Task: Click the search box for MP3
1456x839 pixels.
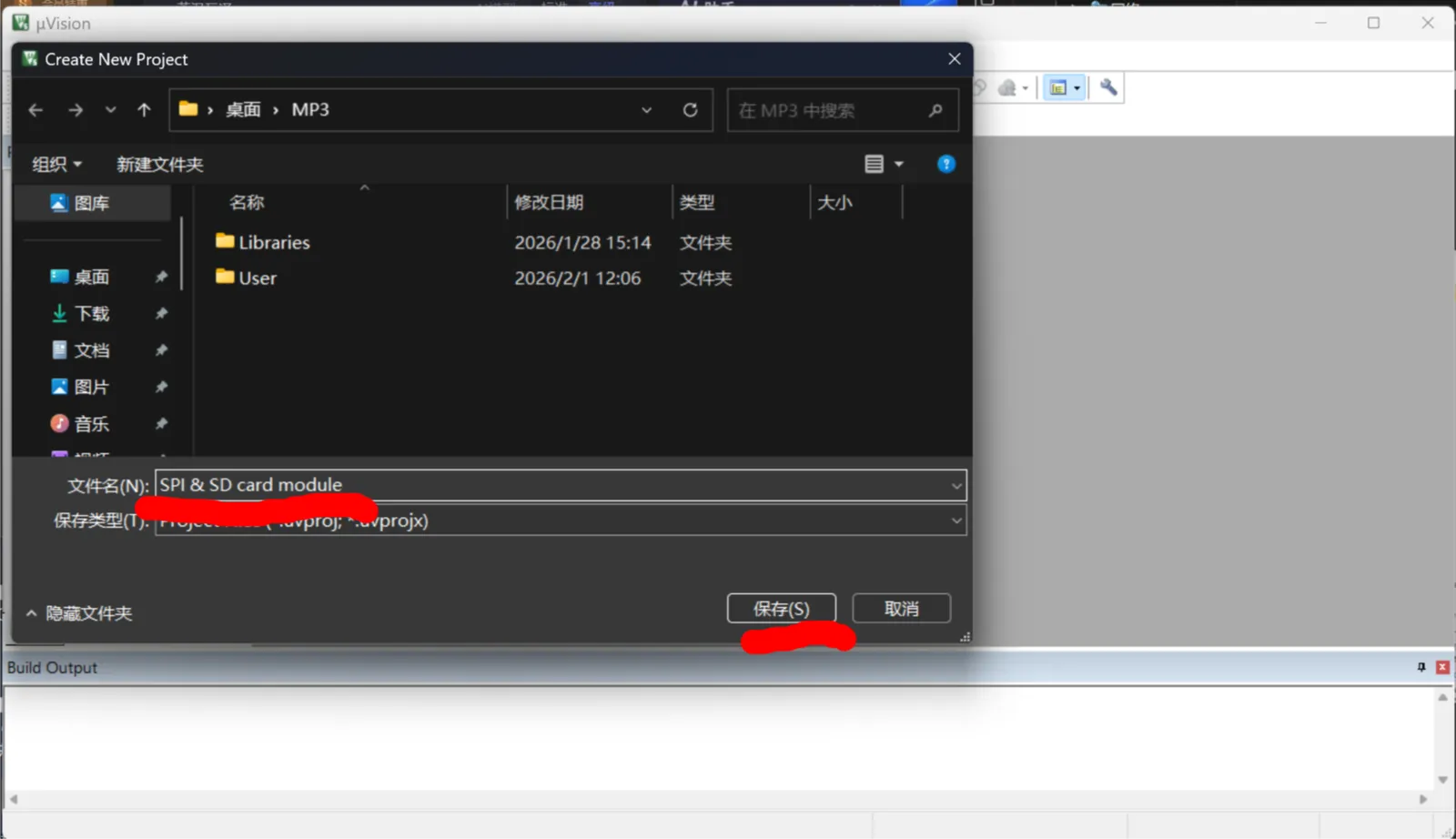Action: click(842, 110)
